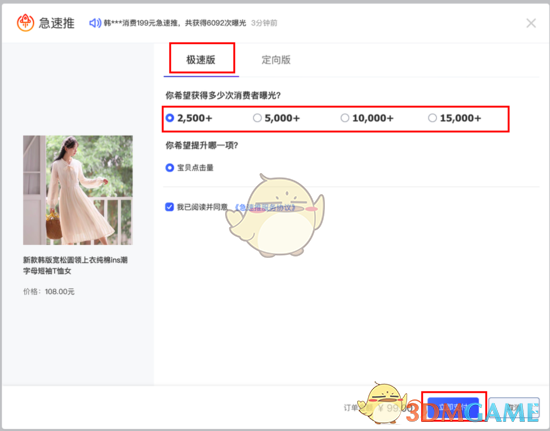Click the 急速推 rocket logo icon
This screenshot has height=431, width=550.
point(25,23)
